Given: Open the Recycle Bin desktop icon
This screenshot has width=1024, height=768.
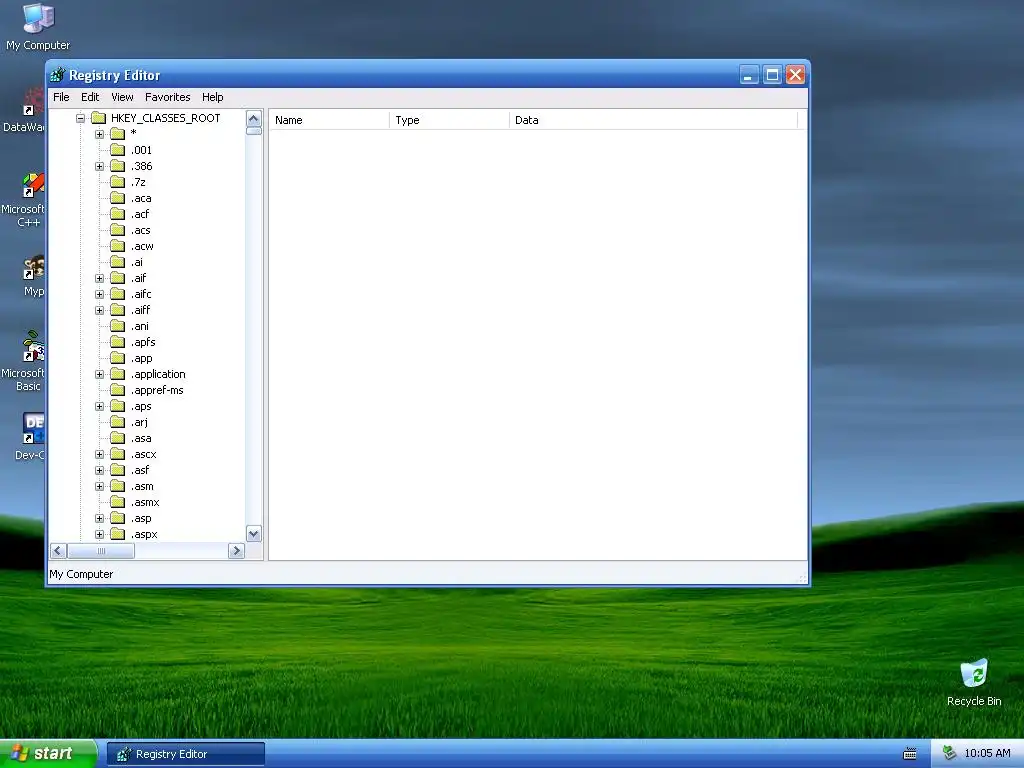Looking at the screenshot, I should (x=974, y=683).
